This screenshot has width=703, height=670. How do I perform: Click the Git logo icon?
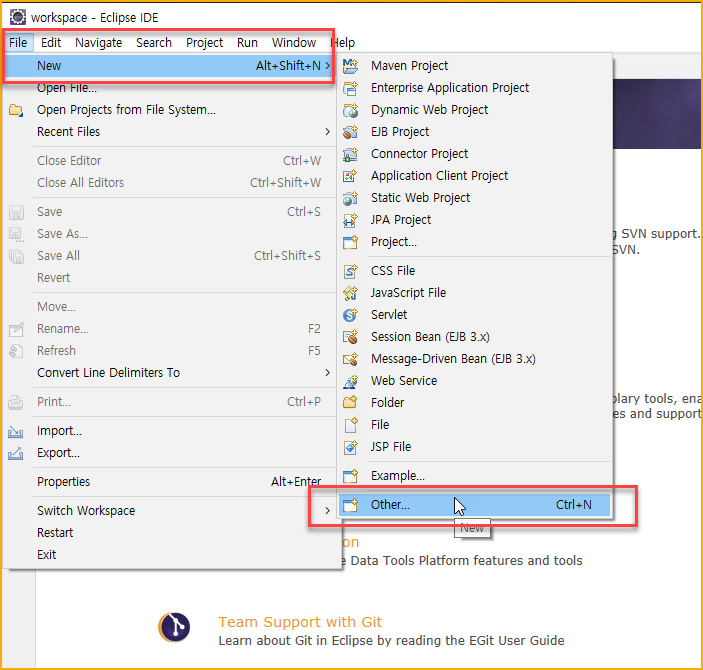pyautogui.click(x=174, y=627)
